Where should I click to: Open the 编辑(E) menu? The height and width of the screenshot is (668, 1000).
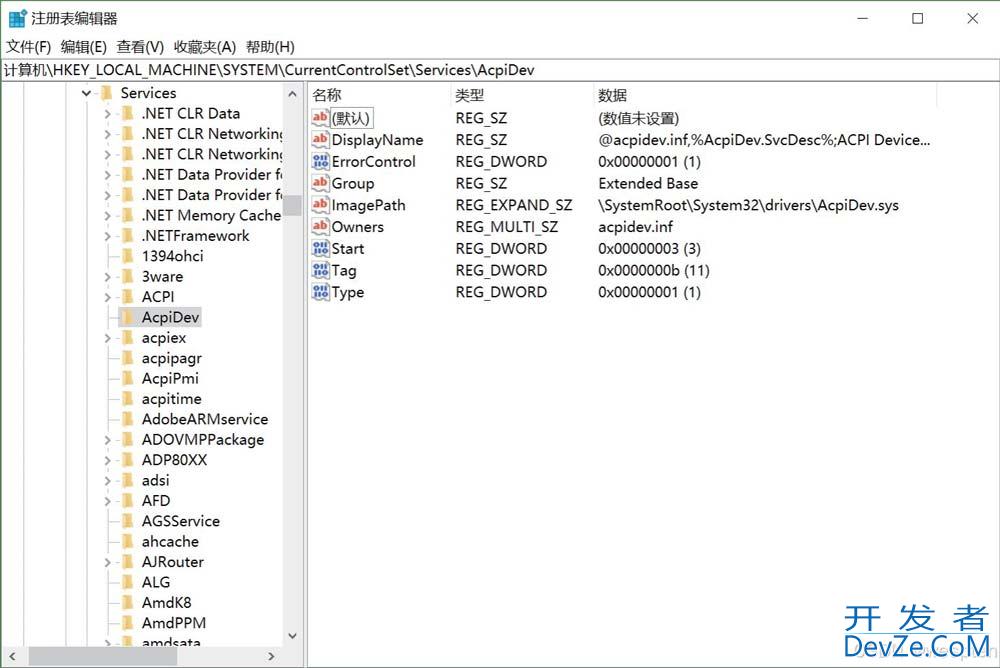pyautogui.click(x=84, y=47)
